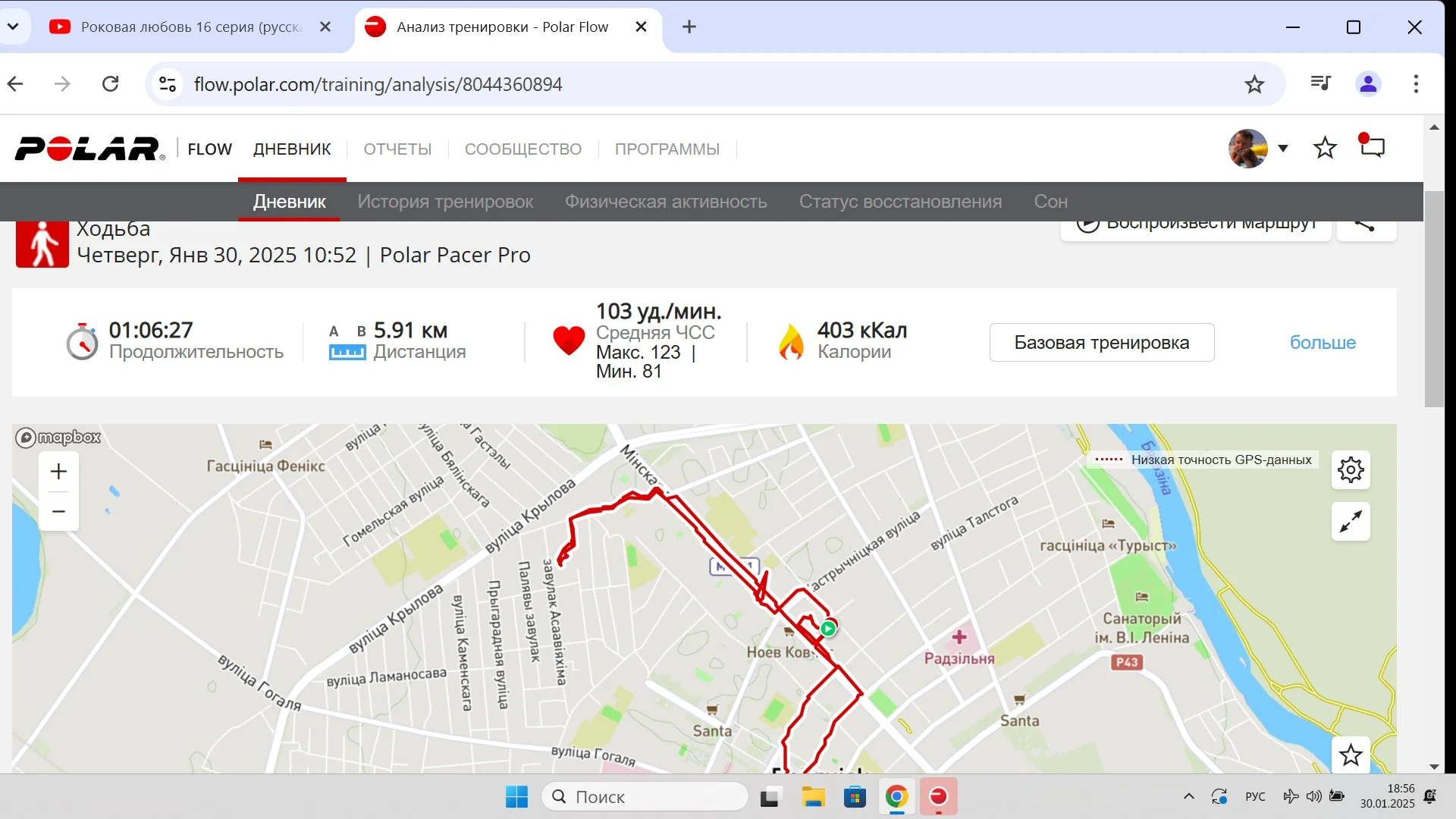
Task: Zoom in the map with plus button
Action: pyautogui.click(x=58, y=472)
